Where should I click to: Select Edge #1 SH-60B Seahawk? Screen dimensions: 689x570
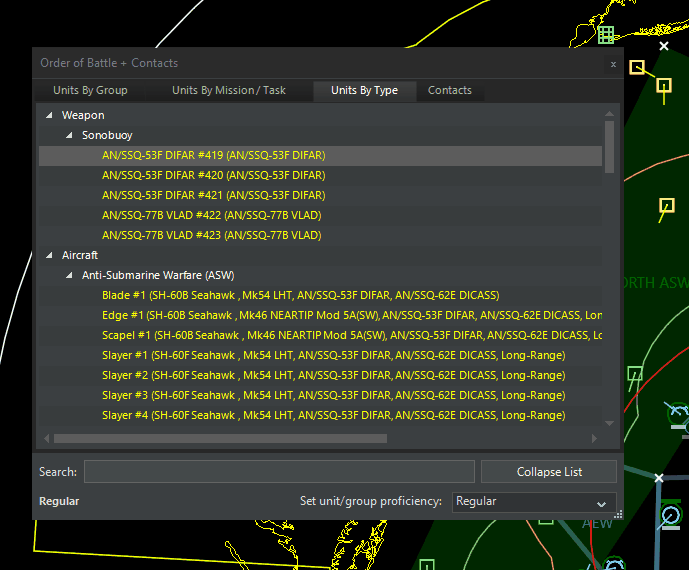point(320,316)
